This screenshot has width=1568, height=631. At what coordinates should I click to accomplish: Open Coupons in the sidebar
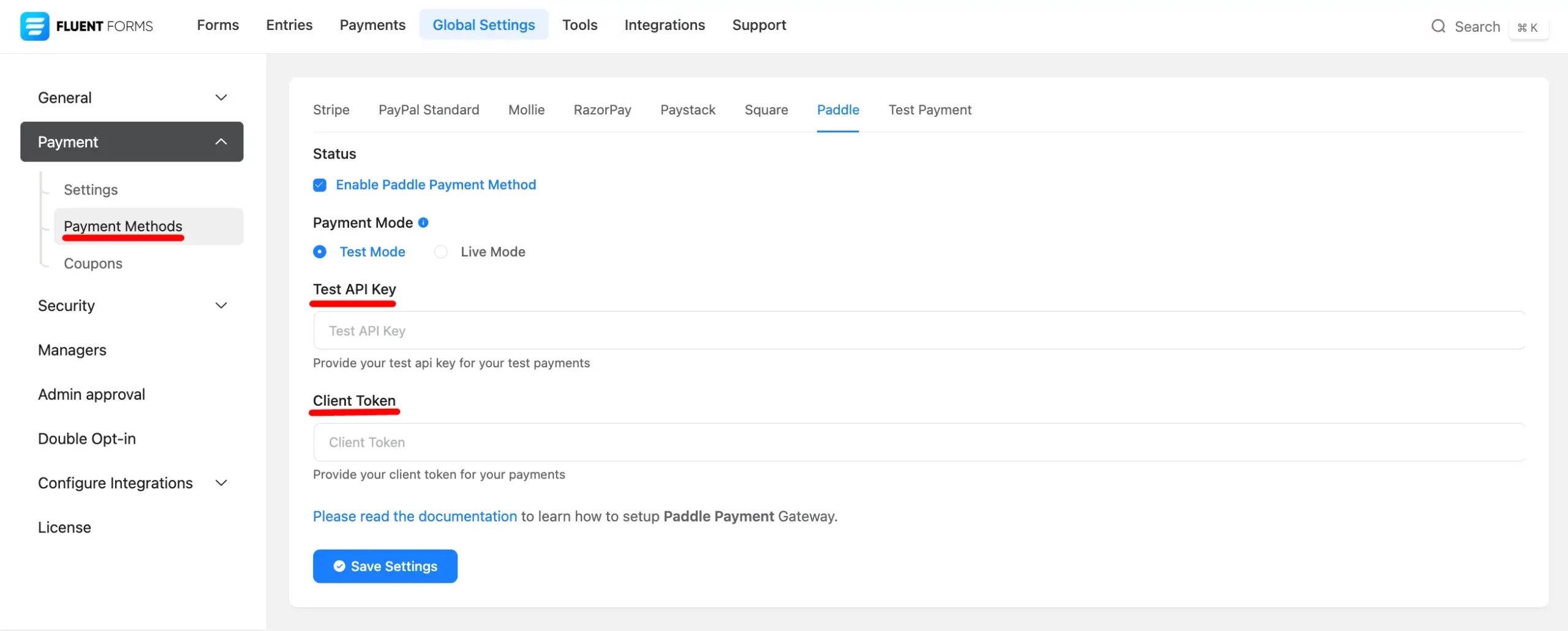[93, 263]
